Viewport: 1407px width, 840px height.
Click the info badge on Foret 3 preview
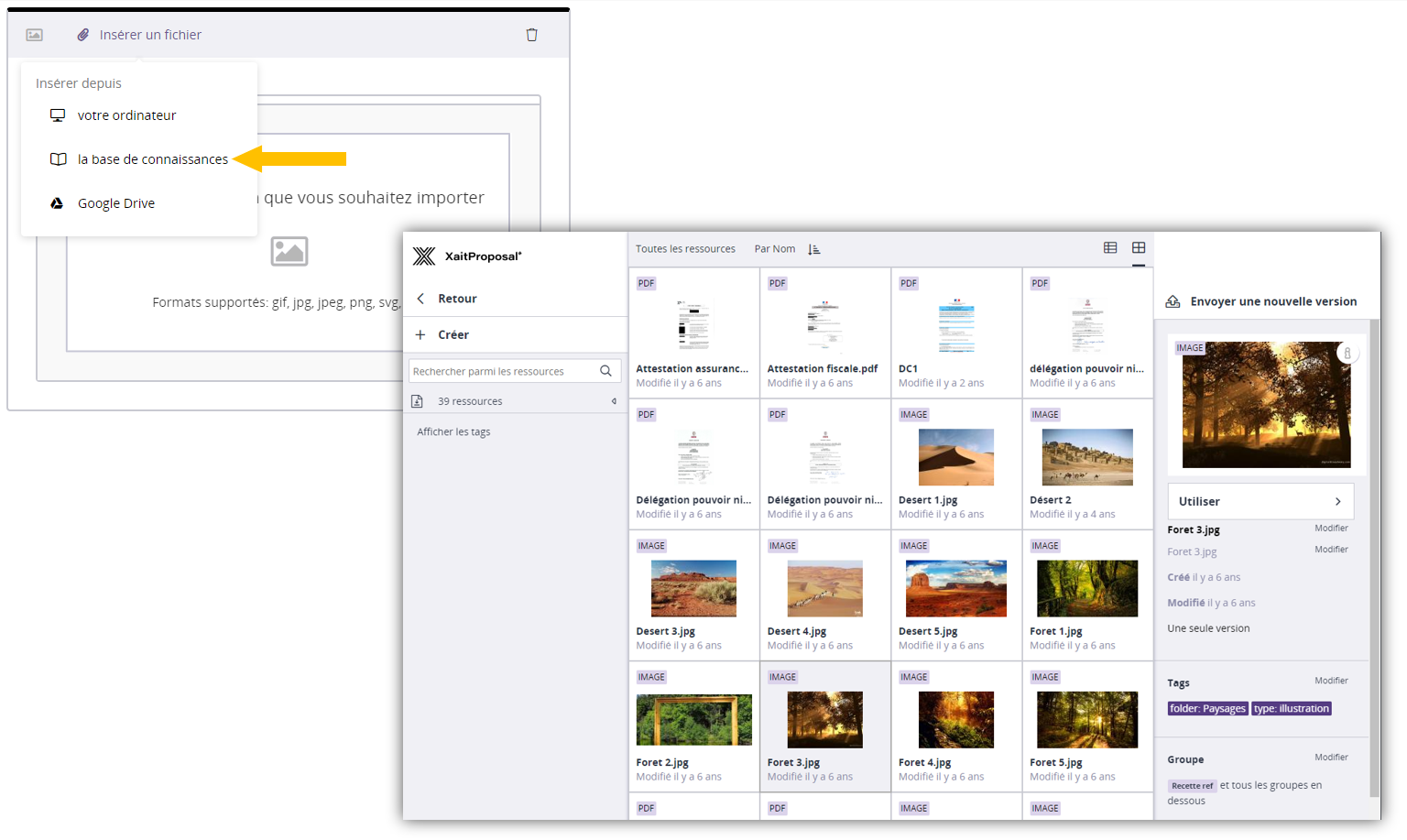click(x=1347, y=353)
